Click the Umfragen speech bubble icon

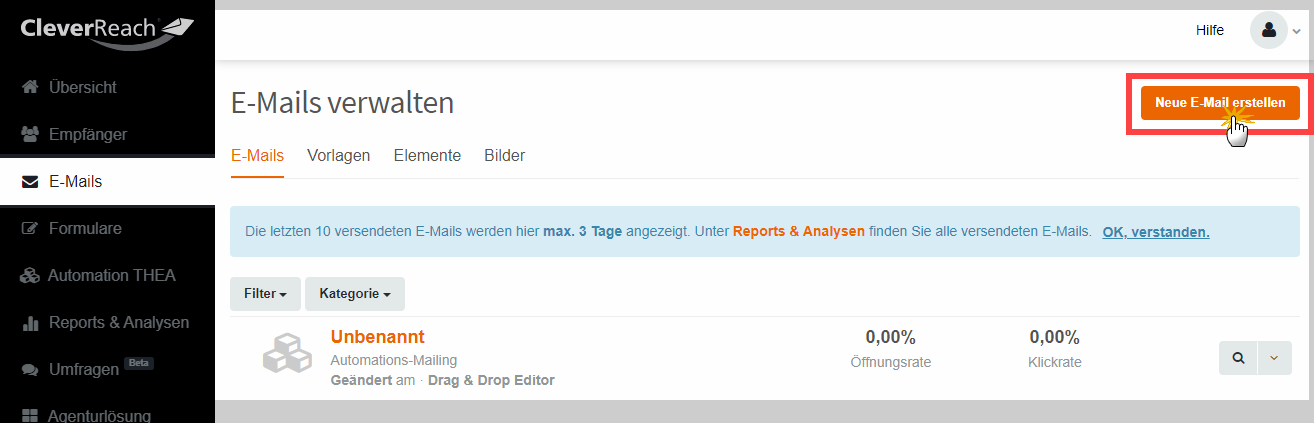(30, 370)
